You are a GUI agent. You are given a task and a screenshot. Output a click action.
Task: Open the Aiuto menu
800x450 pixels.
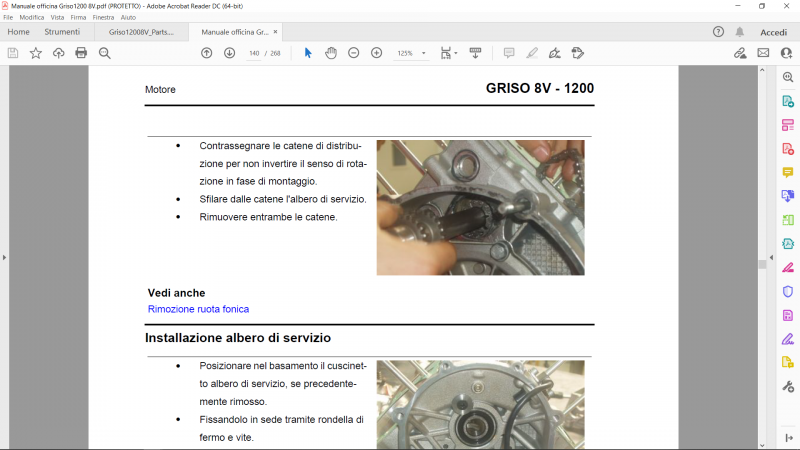(128, 17)
